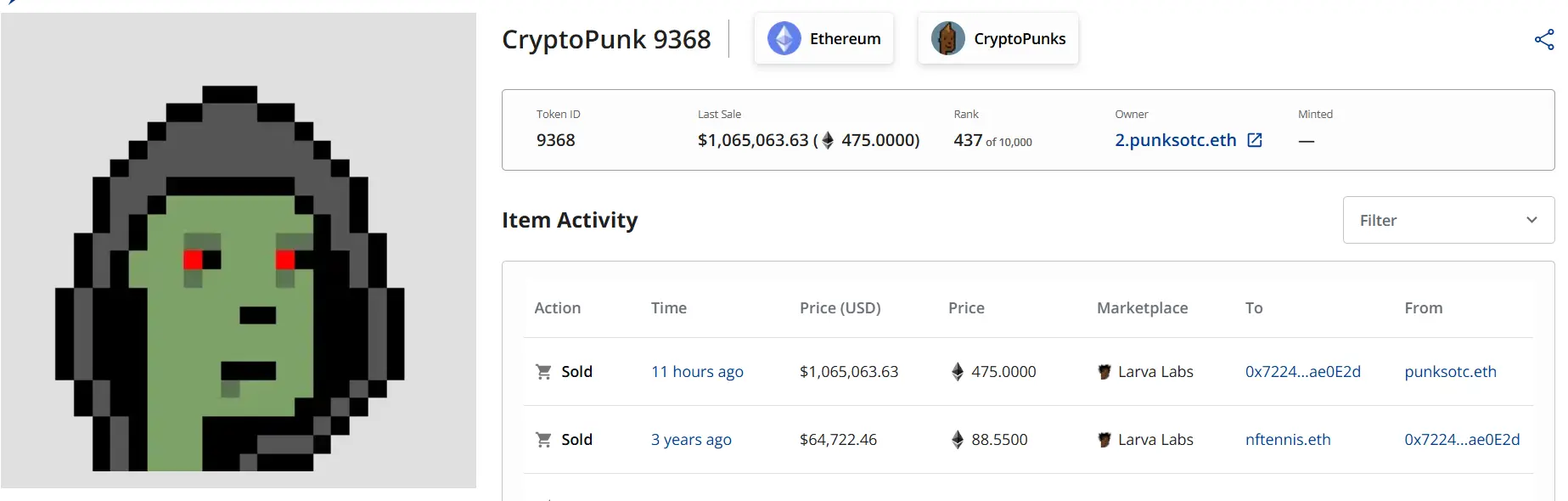Click the ETH symbol next to 475.0000 price

958,371
